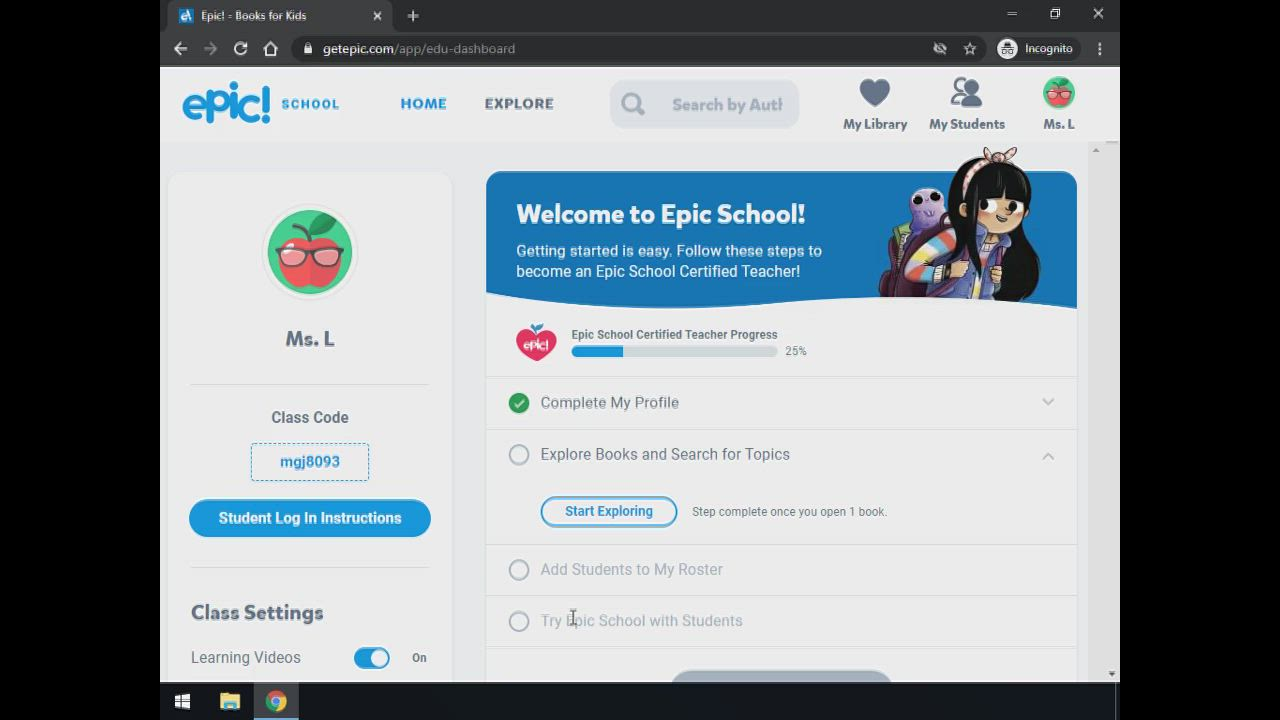Click the Chrome taskbar icon
The image size is (1280, 720).
276,702
